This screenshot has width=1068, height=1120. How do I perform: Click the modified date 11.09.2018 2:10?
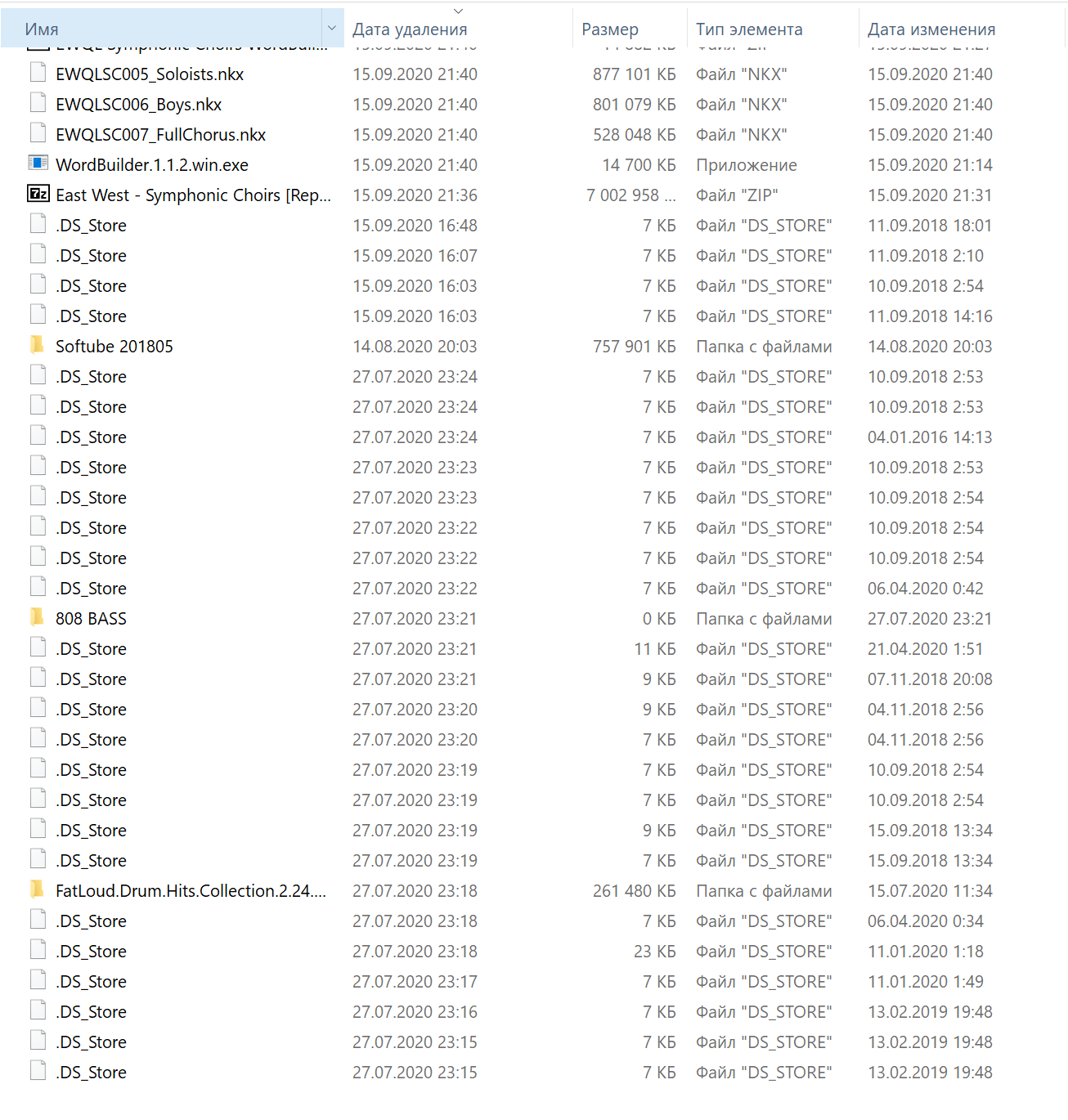click(x=926, y=256)
